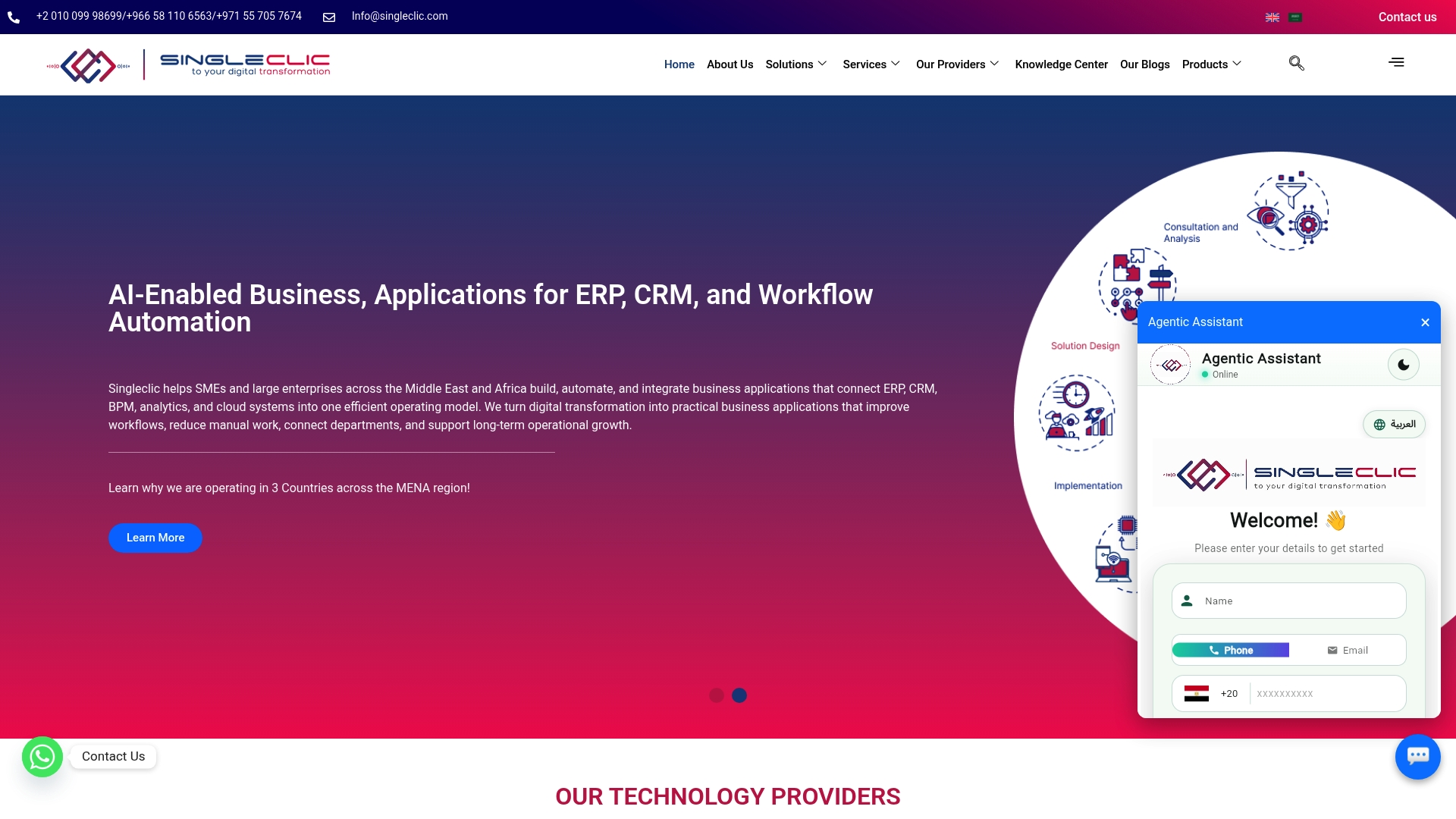Open WhatsApp chat icon
This screenshot has height=819, width=1456.
(42, 757)
